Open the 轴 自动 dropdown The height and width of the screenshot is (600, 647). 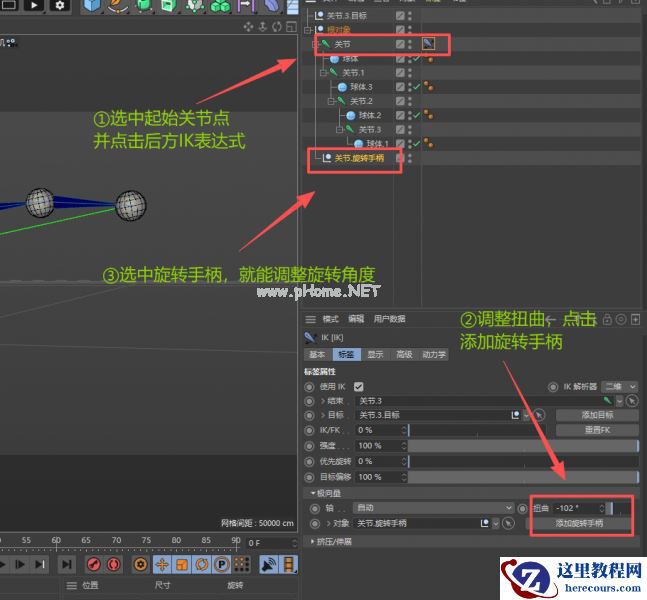433,508
